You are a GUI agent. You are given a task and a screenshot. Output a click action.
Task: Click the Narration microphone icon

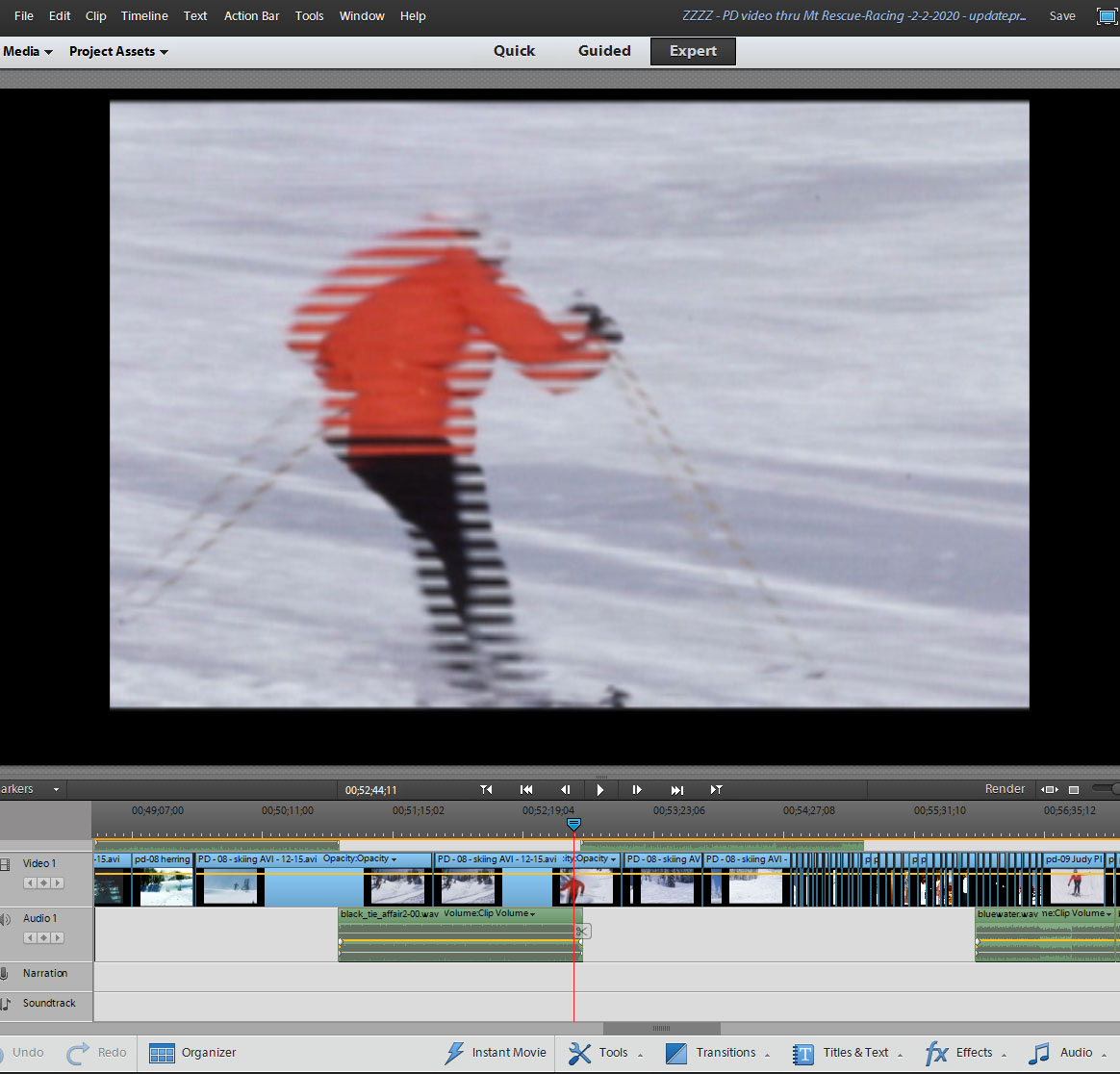coord(5,973)
